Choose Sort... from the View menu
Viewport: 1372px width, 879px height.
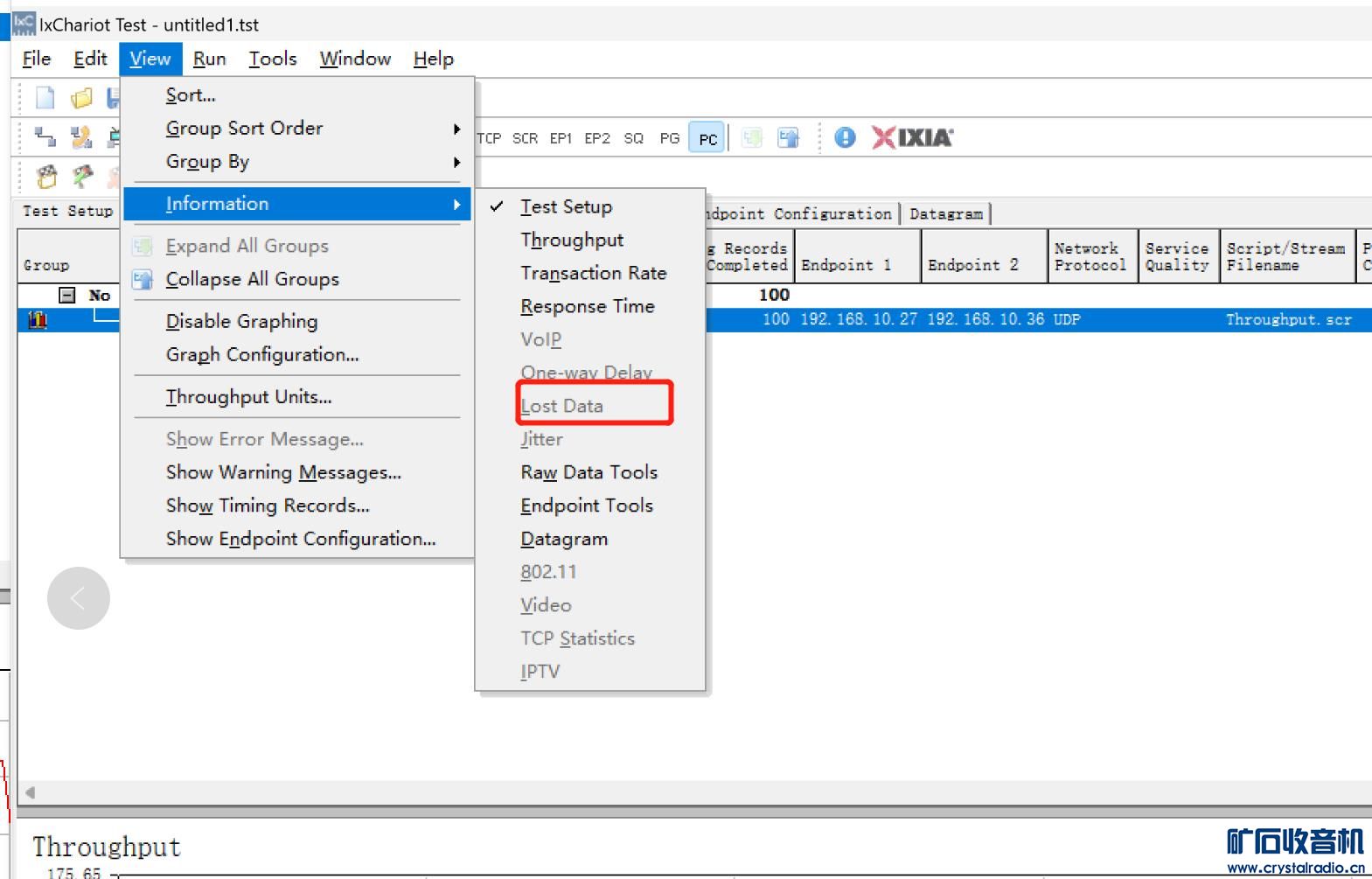[x=297, y=95]
